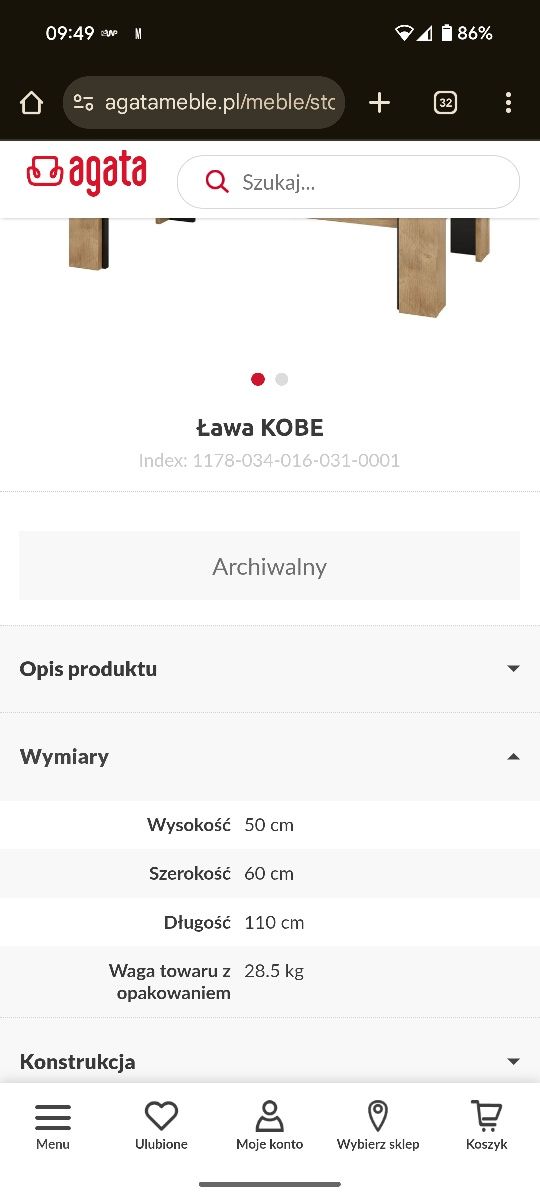Tap the magnifier search icon
The image size is (540, 1200).
tap(216, 181)
